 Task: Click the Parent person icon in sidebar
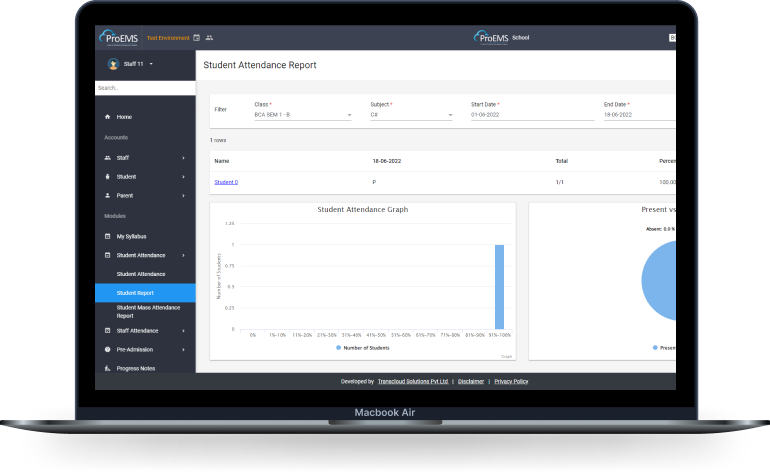click(x=108, y=196)
